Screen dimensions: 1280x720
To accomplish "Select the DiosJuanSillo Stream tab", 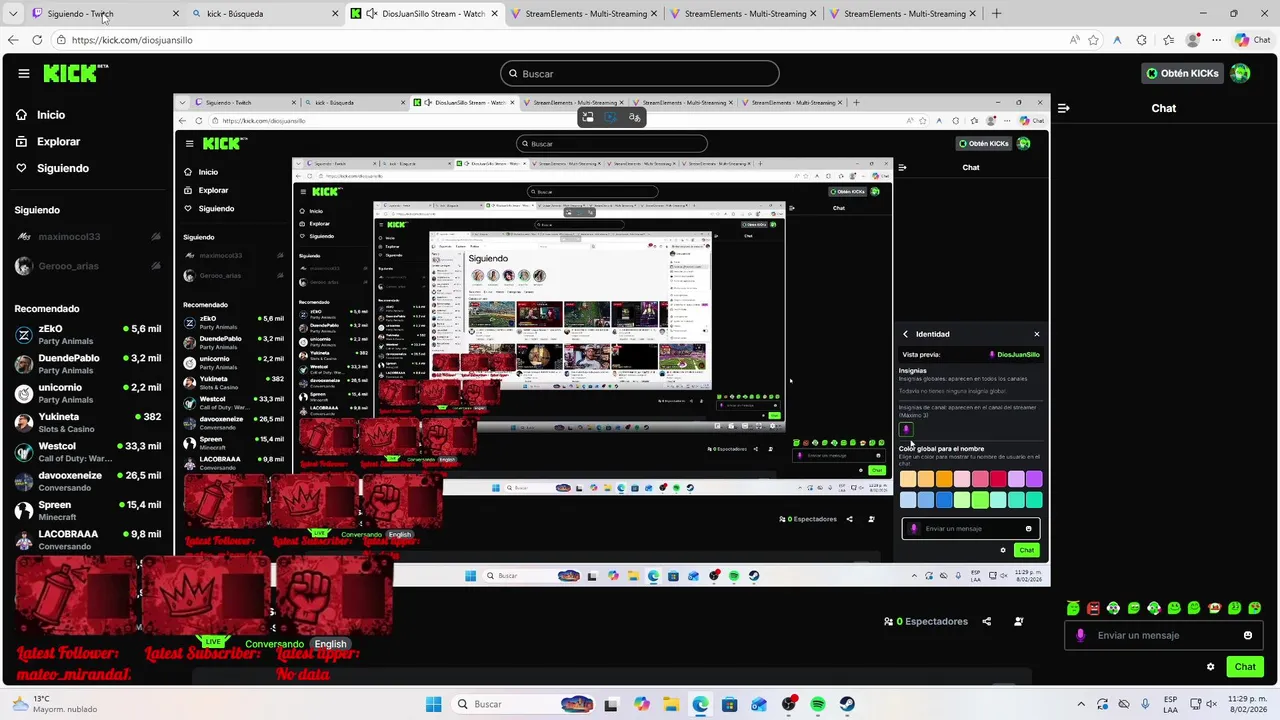I will [x=426, y=14].
